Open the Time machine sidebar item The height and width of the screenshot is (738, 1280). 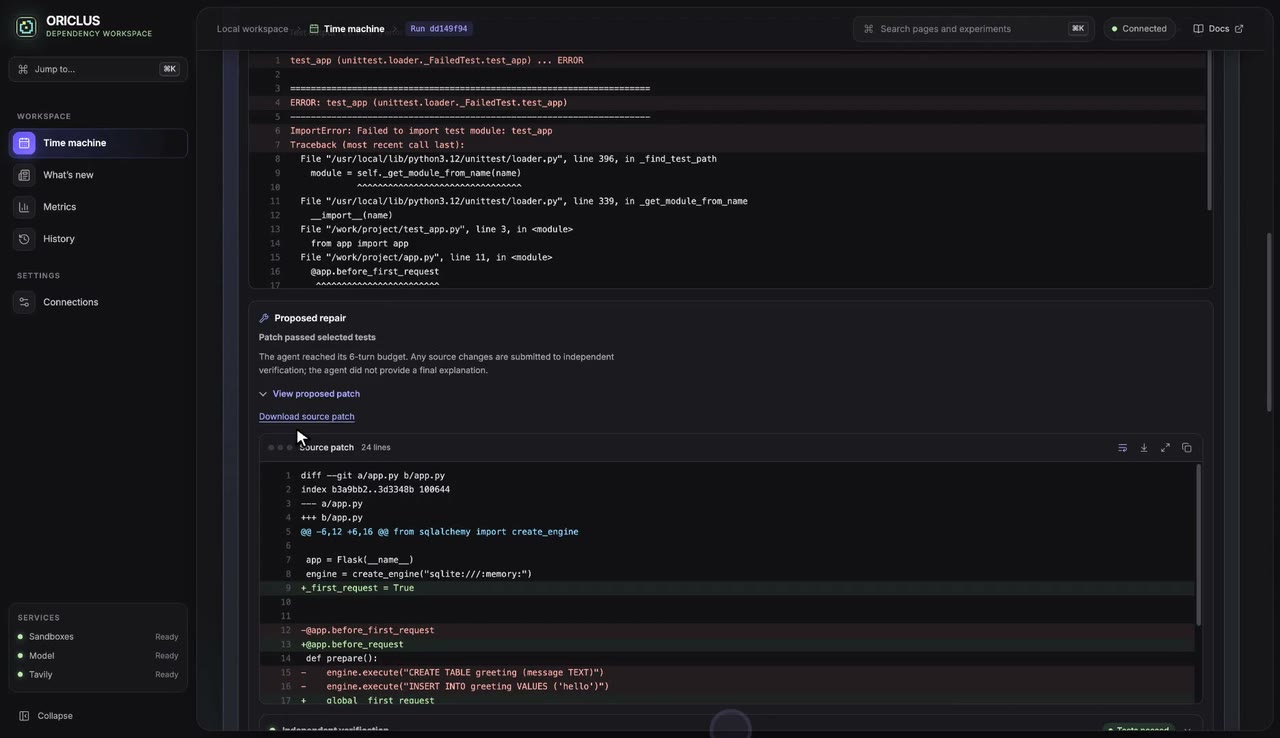pos(98,143)
